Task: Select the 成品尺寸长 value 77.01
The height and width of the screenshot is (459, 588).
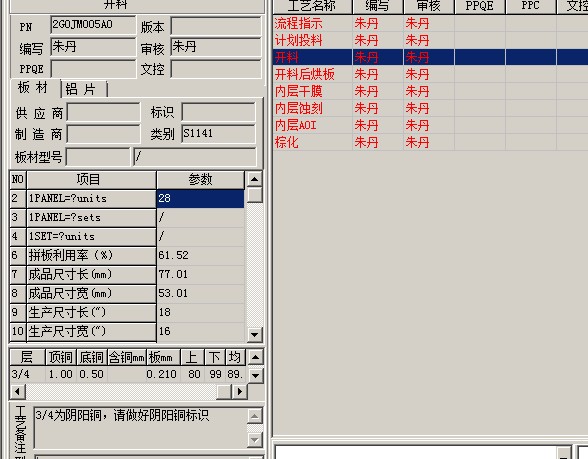Action: tap(200, 274)
